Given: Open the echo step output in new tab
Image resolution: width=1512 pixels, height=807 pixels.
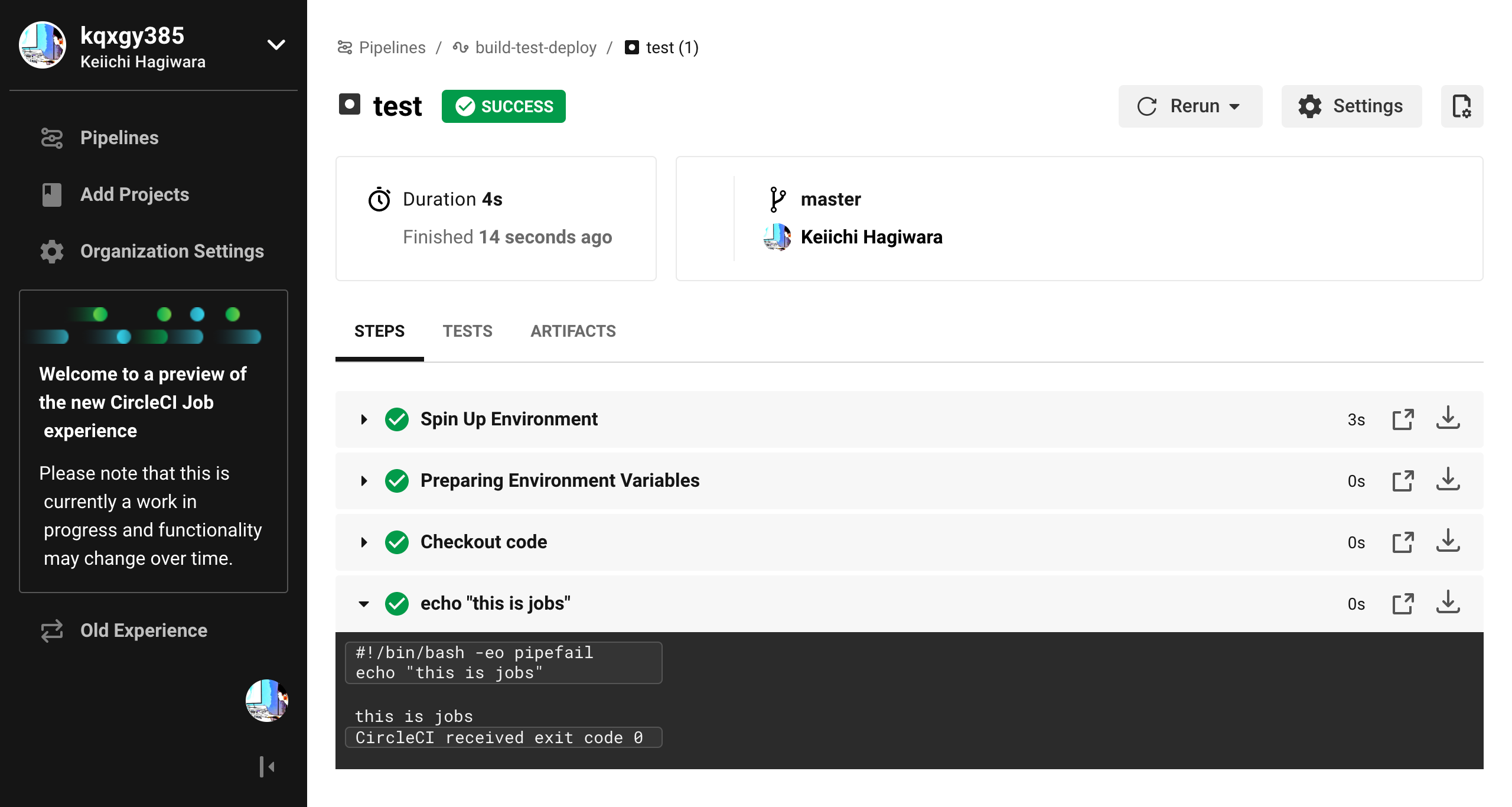Looking at the screenshot, I should click(x=1403, y=603).
